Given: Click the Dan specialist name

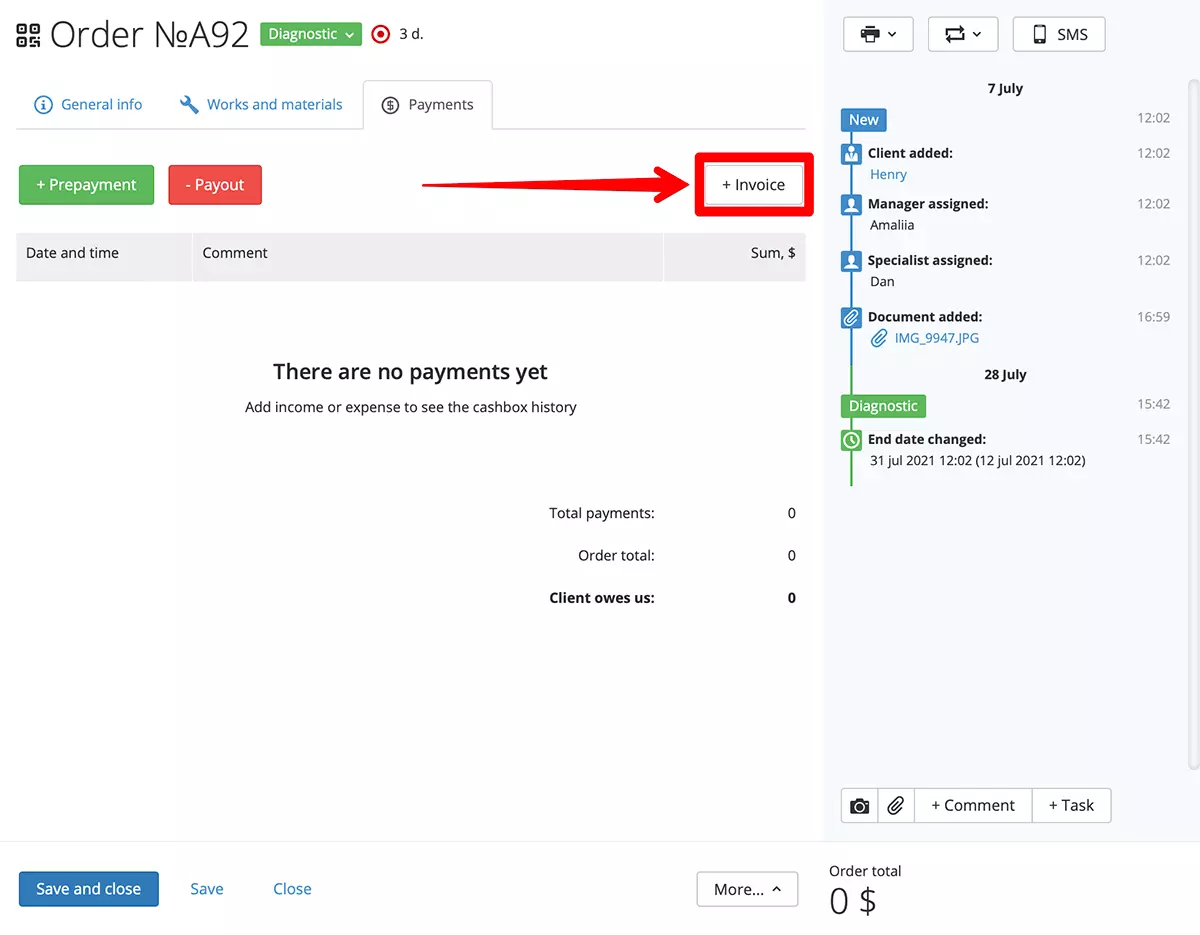Looking at the screenshot, I should pos(882,282).
